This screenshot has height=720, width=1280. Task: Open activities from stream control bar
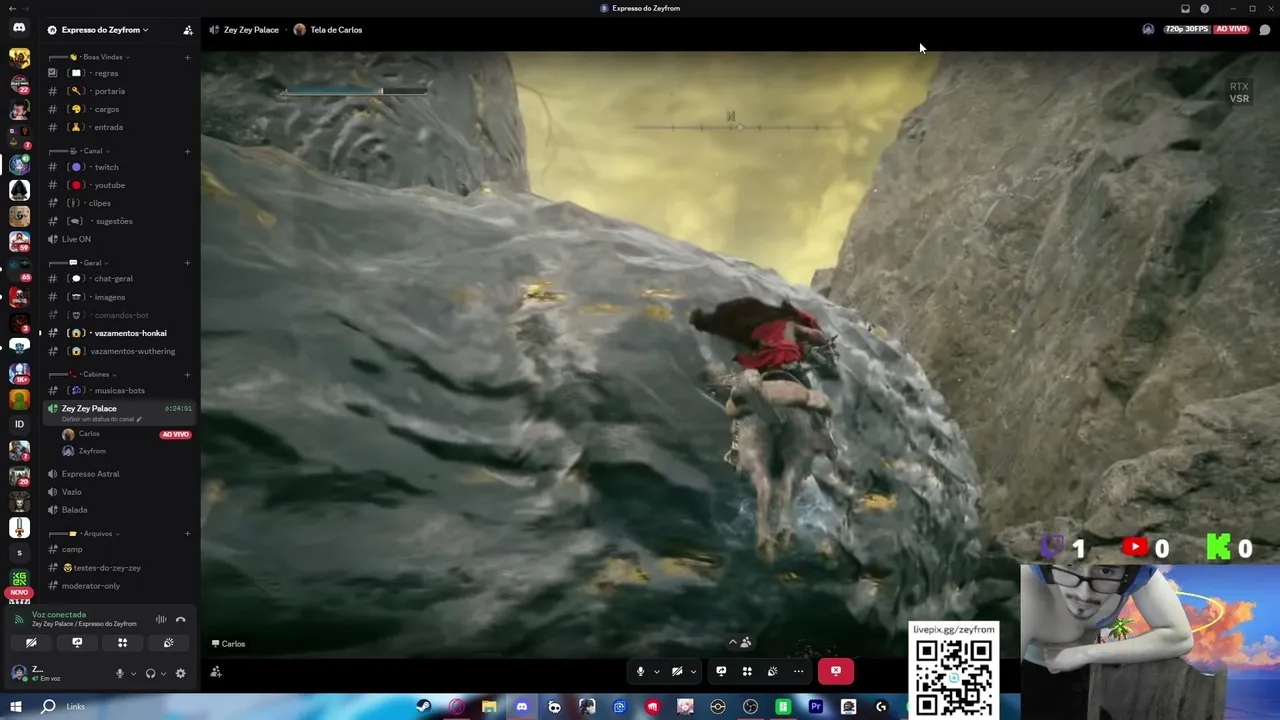(747, 671)
